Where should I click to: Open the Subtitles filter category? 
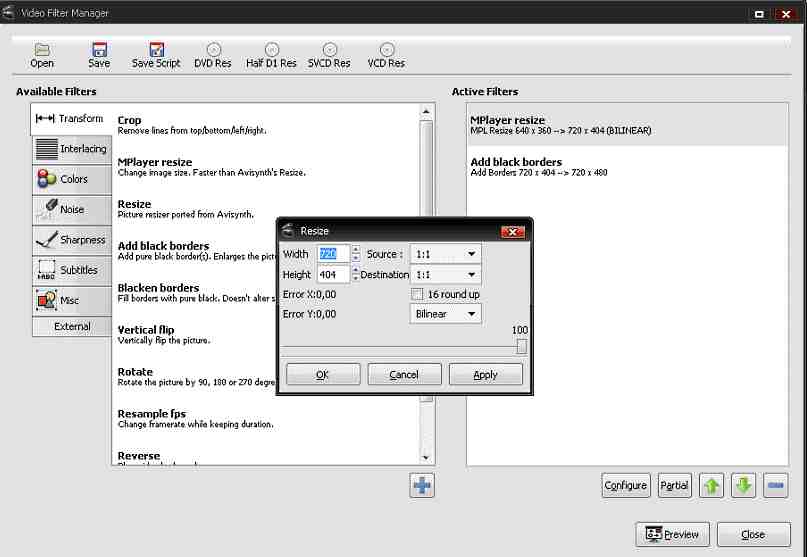click(72, 270)
